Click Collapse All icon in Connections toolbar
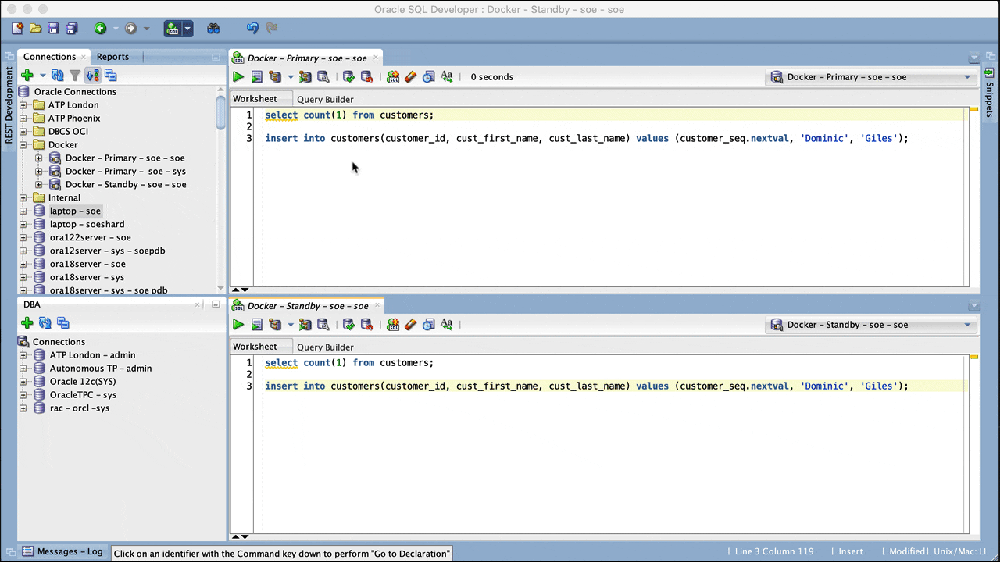Image resolution: width=1000 pixels, height=562 pixels. tap(111, 75)
